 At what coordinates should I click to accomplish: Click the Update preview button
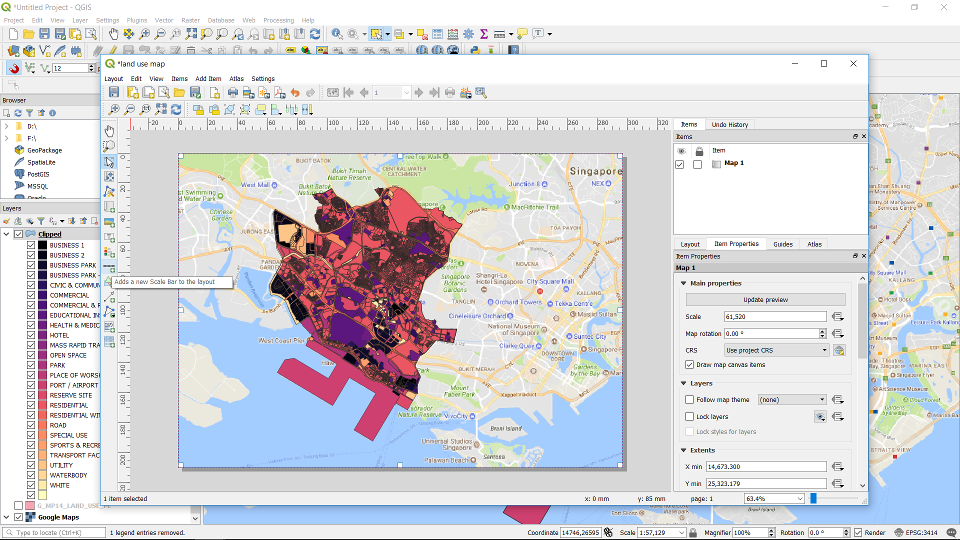764,300
